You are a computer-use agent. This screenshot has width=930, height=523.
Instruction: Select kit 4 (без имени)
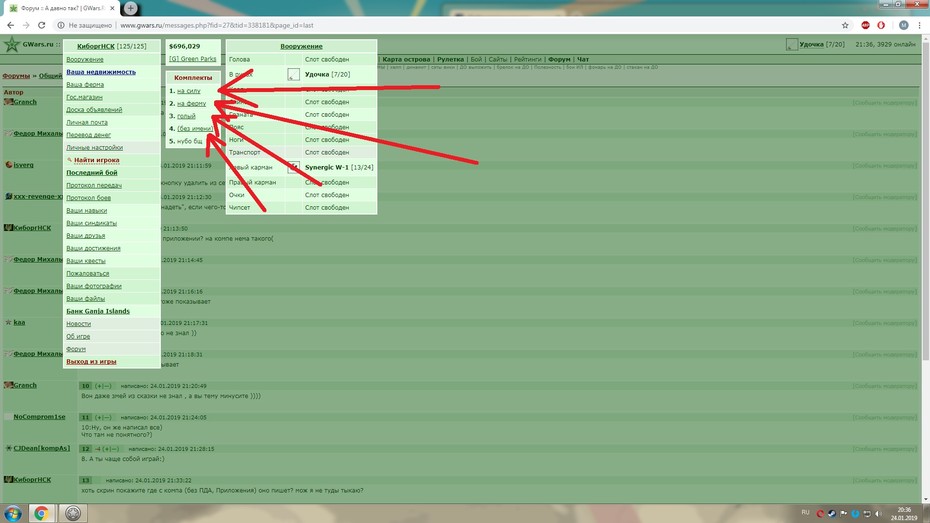click(x=195, y=129)
